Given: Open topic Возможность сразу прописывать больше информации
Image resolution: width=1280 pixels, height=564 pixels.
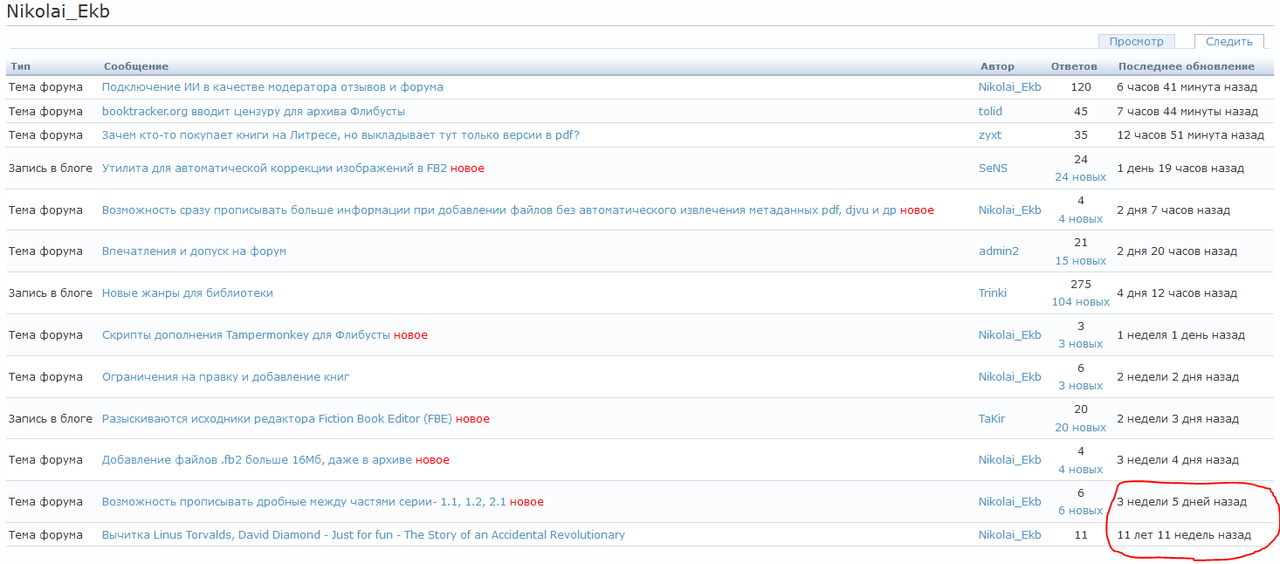Looking at the screenshot, I should pyautogui.click(x=499, y=210).
